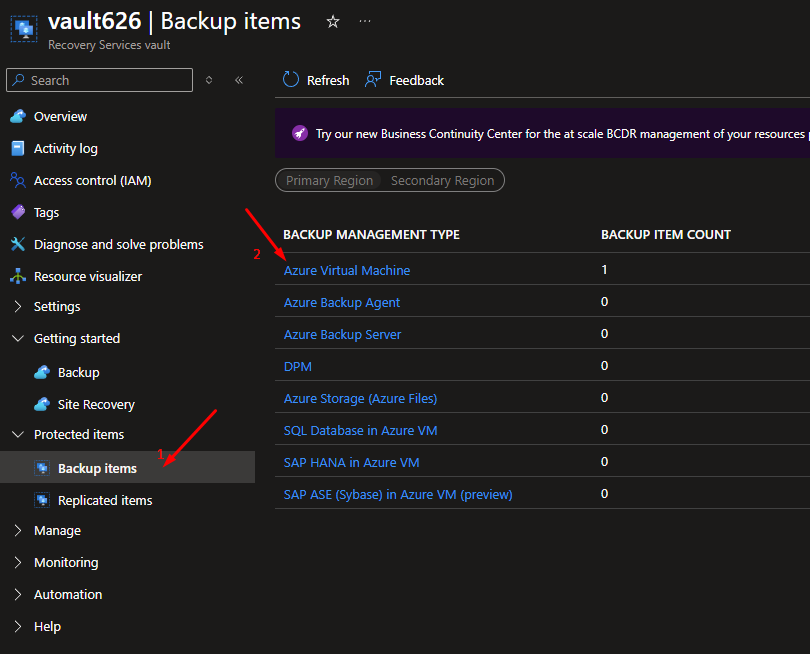Expand the Help section

18,627
